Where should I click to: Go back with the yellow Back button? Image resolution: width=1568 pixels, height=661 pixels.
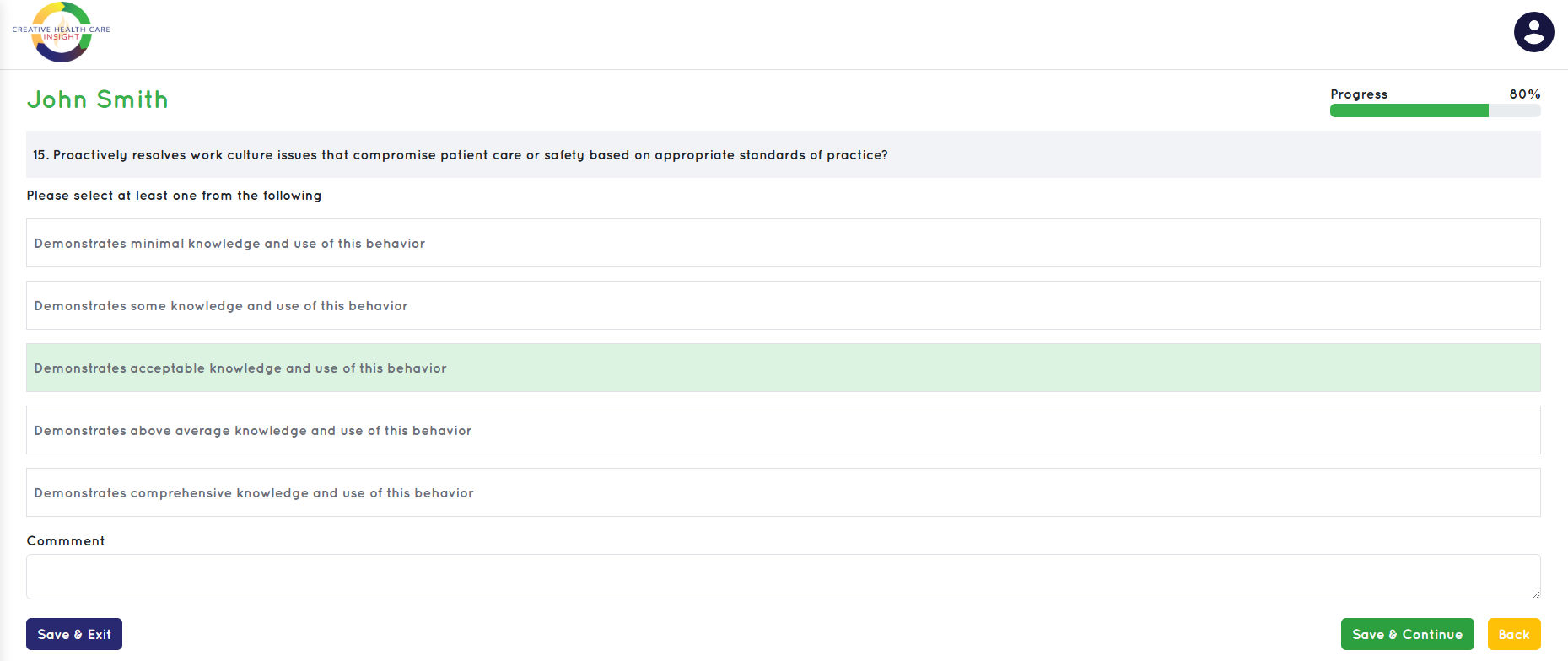coord(1514,634)
